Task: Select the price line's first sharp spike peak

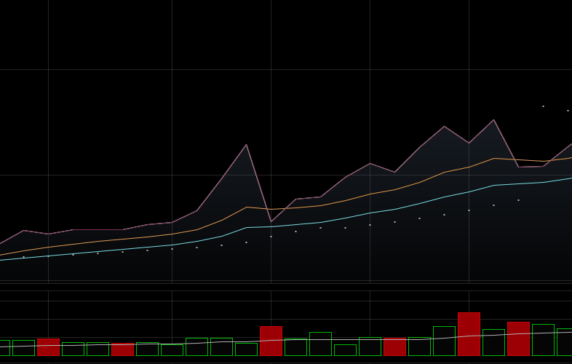Action: click(x=247, y=145)
